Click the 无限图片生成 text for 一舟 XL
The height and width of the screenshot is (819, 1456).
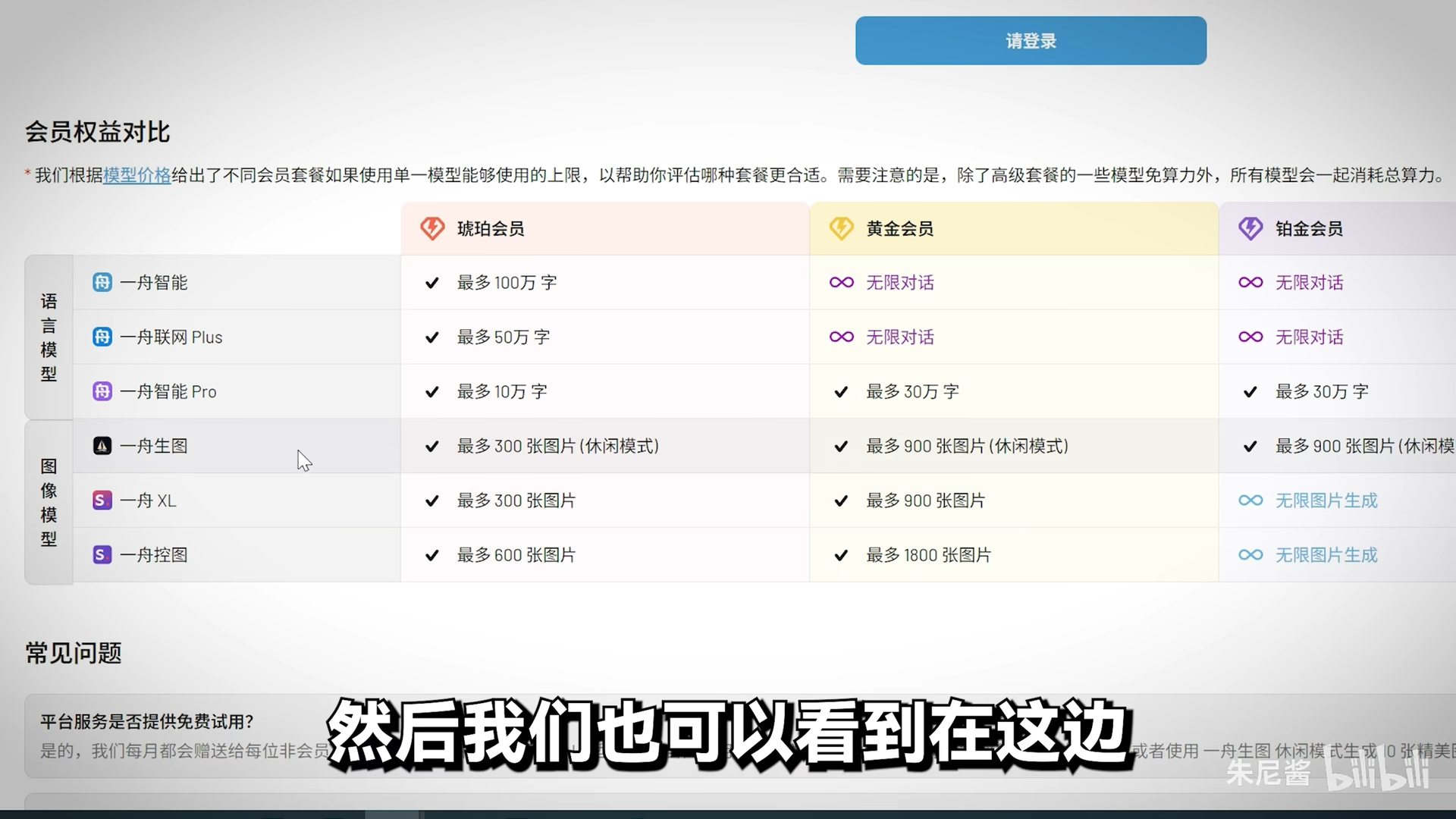[1326, 500]
